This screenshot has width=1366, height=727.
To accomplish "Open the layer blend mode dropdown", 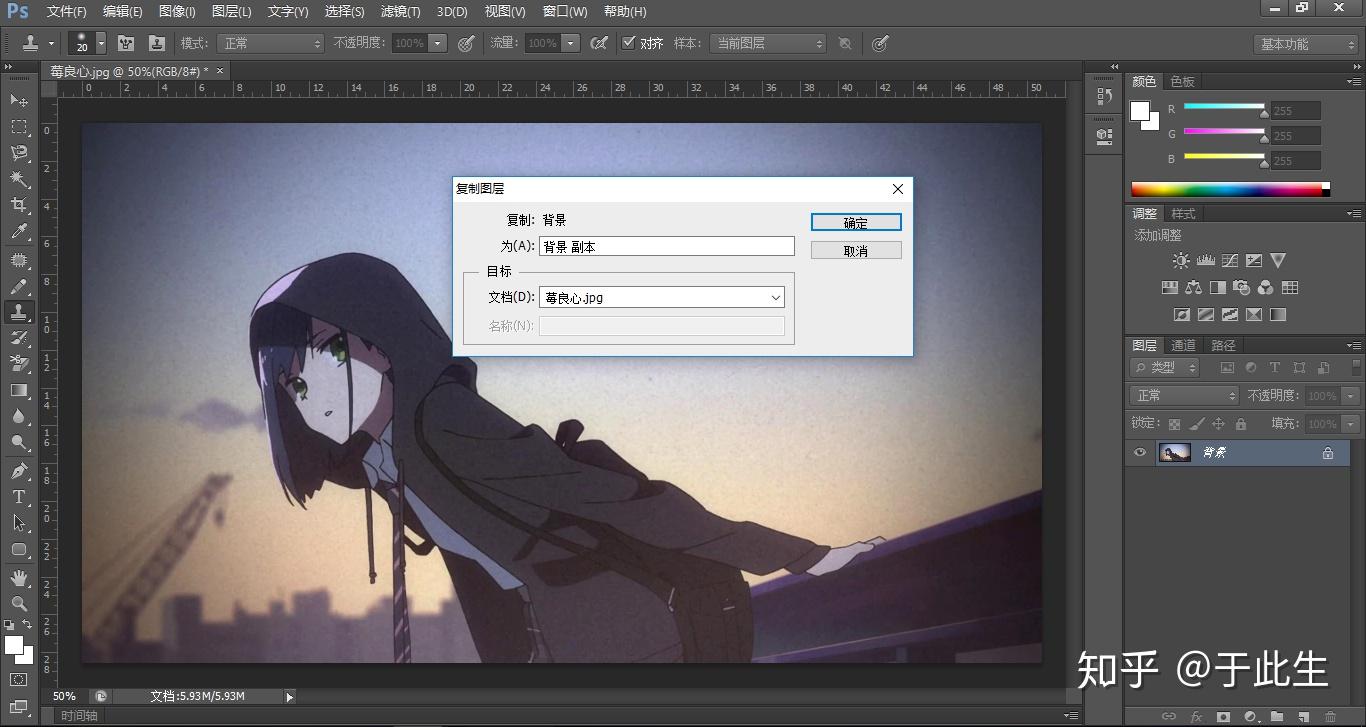I will [x=1184, y=395].
